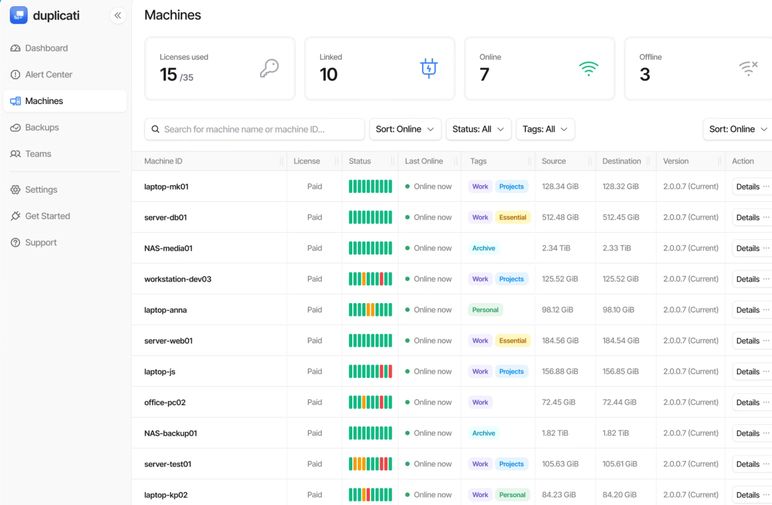Screen dimensions: 772x505
Task: Click the Machines sidebar icon
Action: coord(15,101)
